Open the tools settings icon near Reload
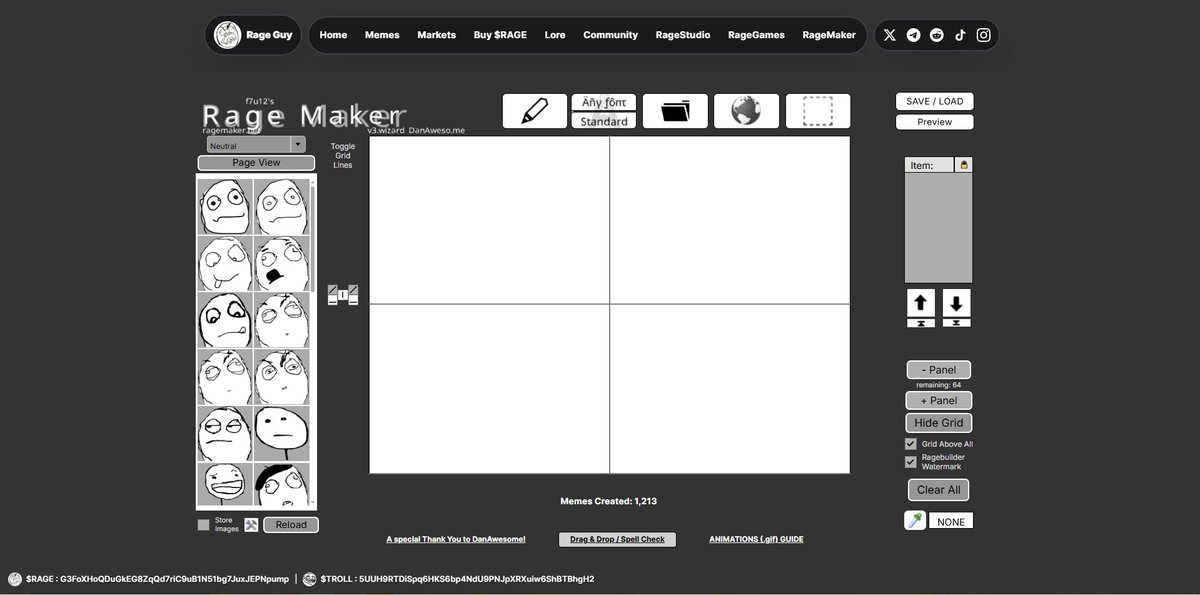Image resolution: width=1200 pixels, height=595 pixels. coord(252,525)
